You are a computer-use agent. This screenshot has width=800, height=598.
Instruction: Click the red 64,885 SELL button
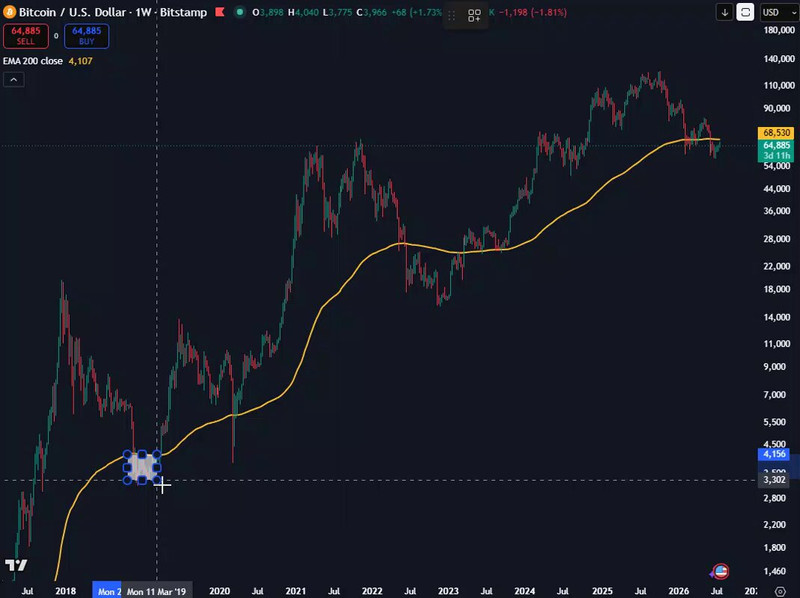tap(26, 36)
